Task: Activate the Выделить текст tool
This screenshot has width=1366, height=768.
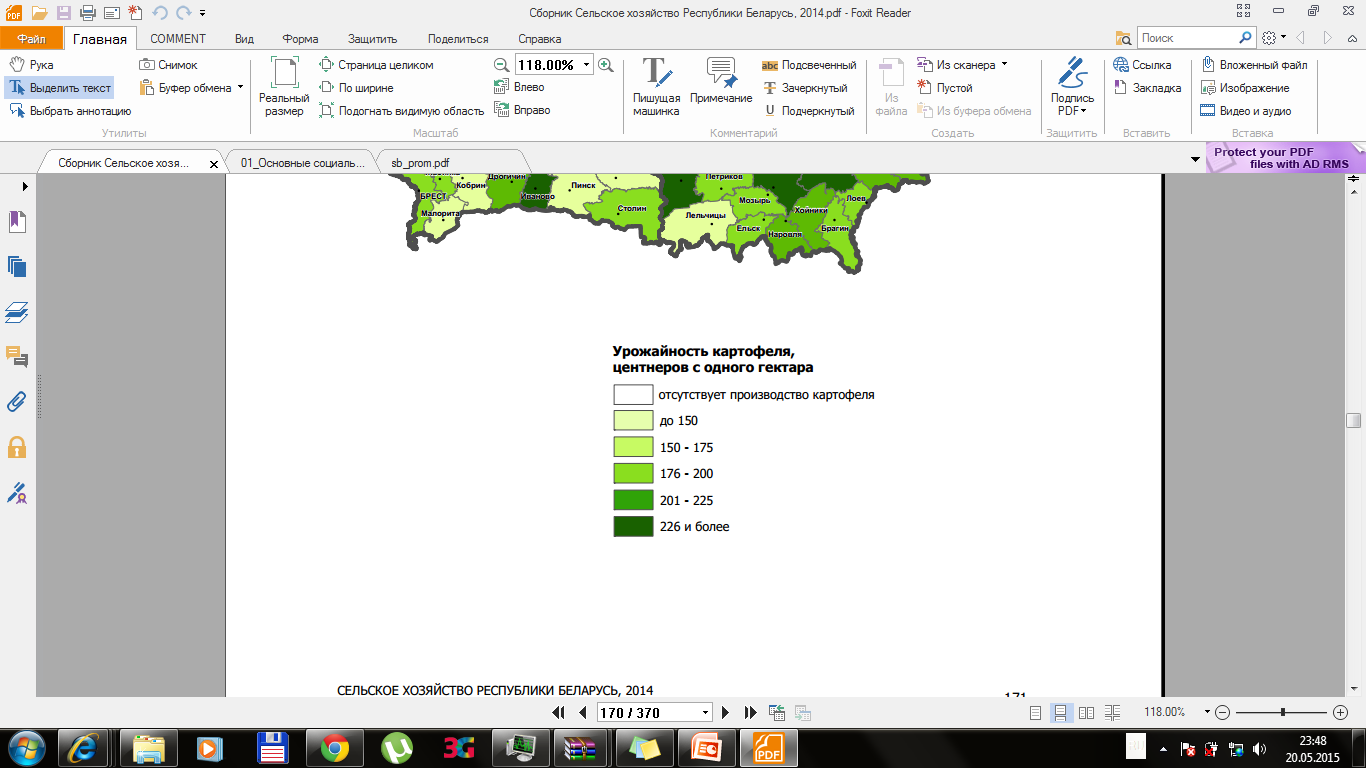Action: 60,88
